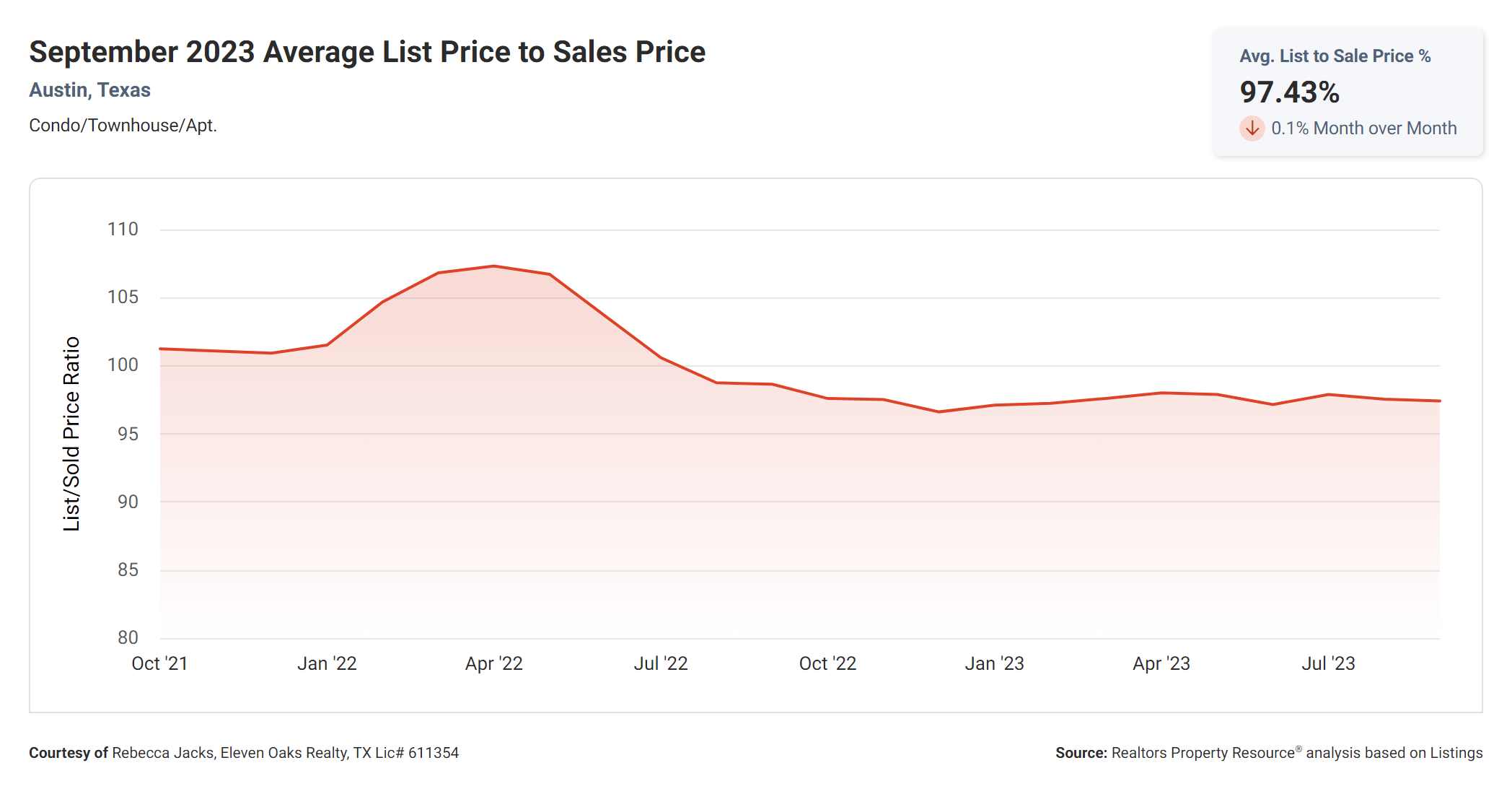Select the Apr '22 x-axis label
Viewport: 1512px width, 794px height.
click(493, 663)
